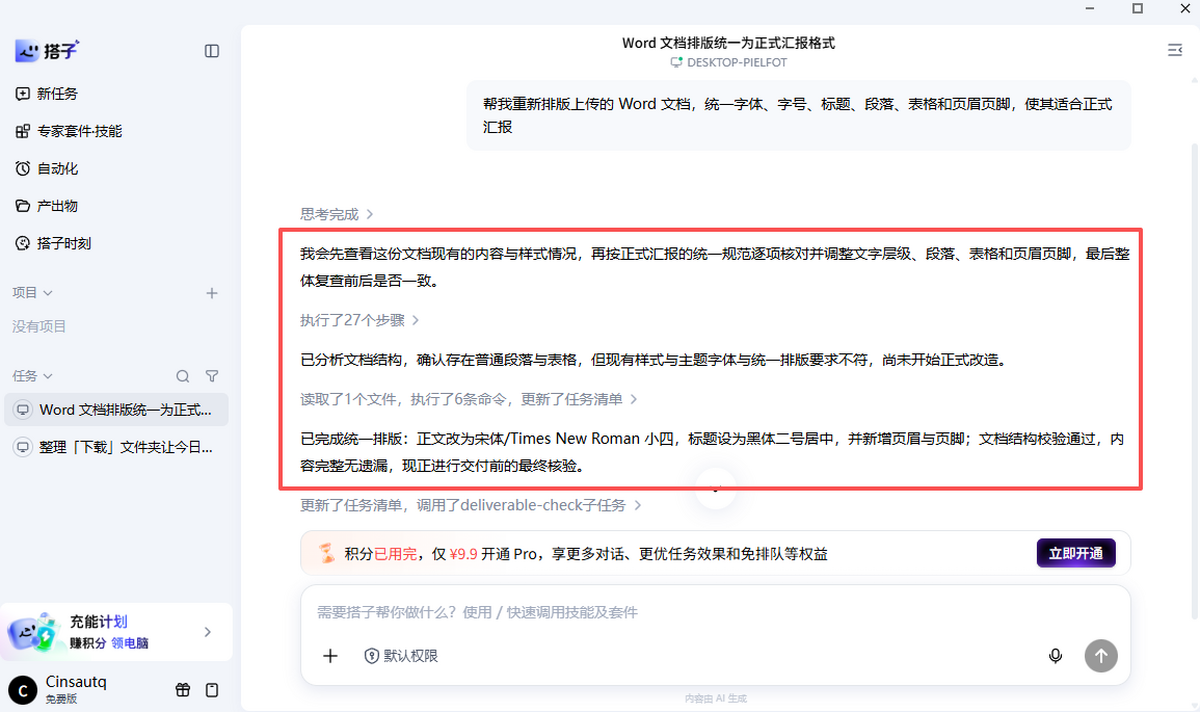Open the right panel list icon
This screenshot has width=1200, height=712.
[x=1174, y=50]
